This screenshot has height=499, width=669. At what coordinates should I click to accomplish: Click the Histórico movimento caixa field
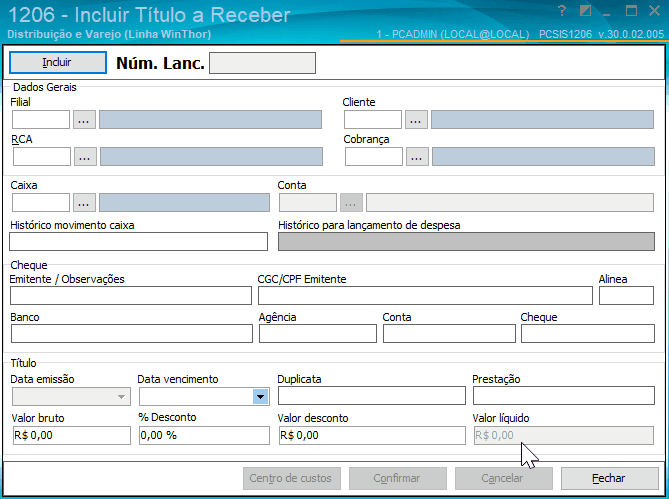point(139,241)
